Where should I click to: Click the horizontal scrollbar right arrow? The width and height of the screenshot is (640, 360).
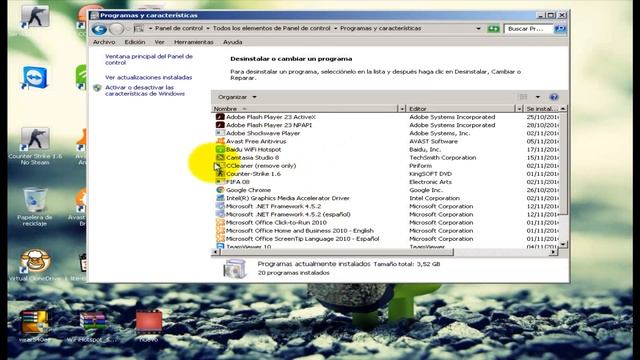click(553, 252)
